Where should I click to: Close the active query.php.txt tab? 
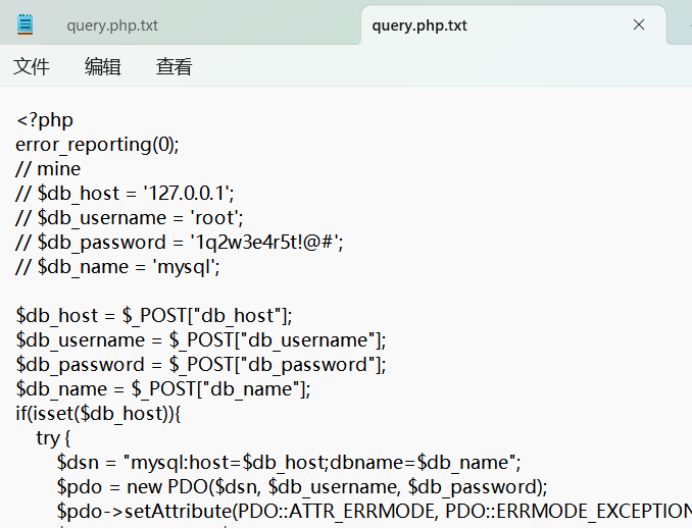point(639,25)
